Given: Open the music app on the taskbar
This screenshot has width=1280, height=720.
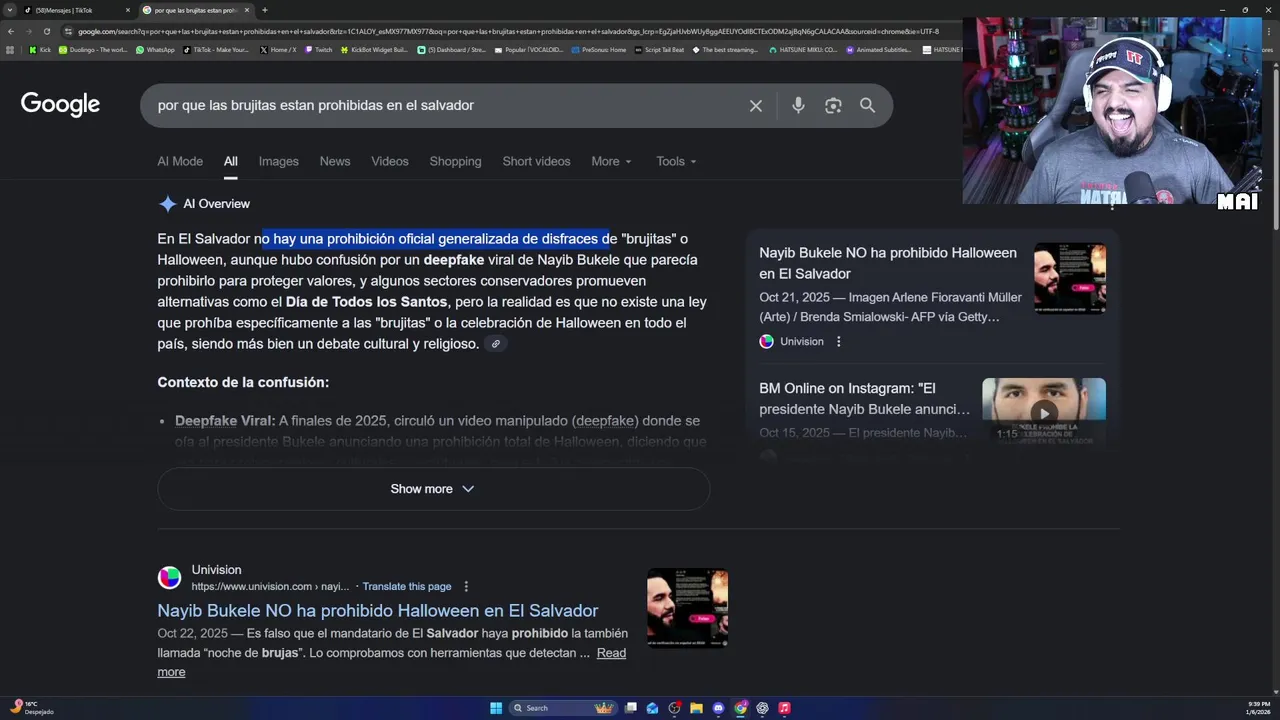Looking at the screenshot, I should [784, 708].
